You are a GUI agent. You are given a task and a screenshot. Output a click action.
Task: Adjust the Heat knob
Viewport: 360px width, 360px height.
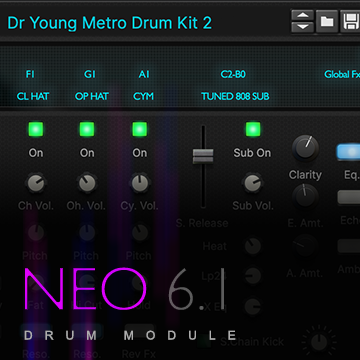click(x=253, y=246)
